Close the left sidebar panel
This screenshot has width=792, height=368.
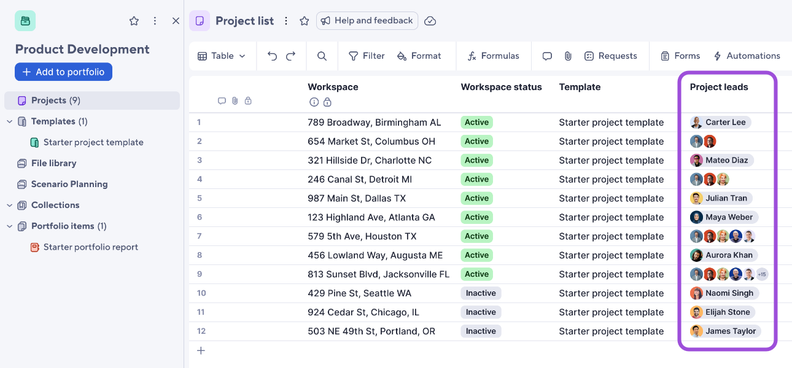176,21
